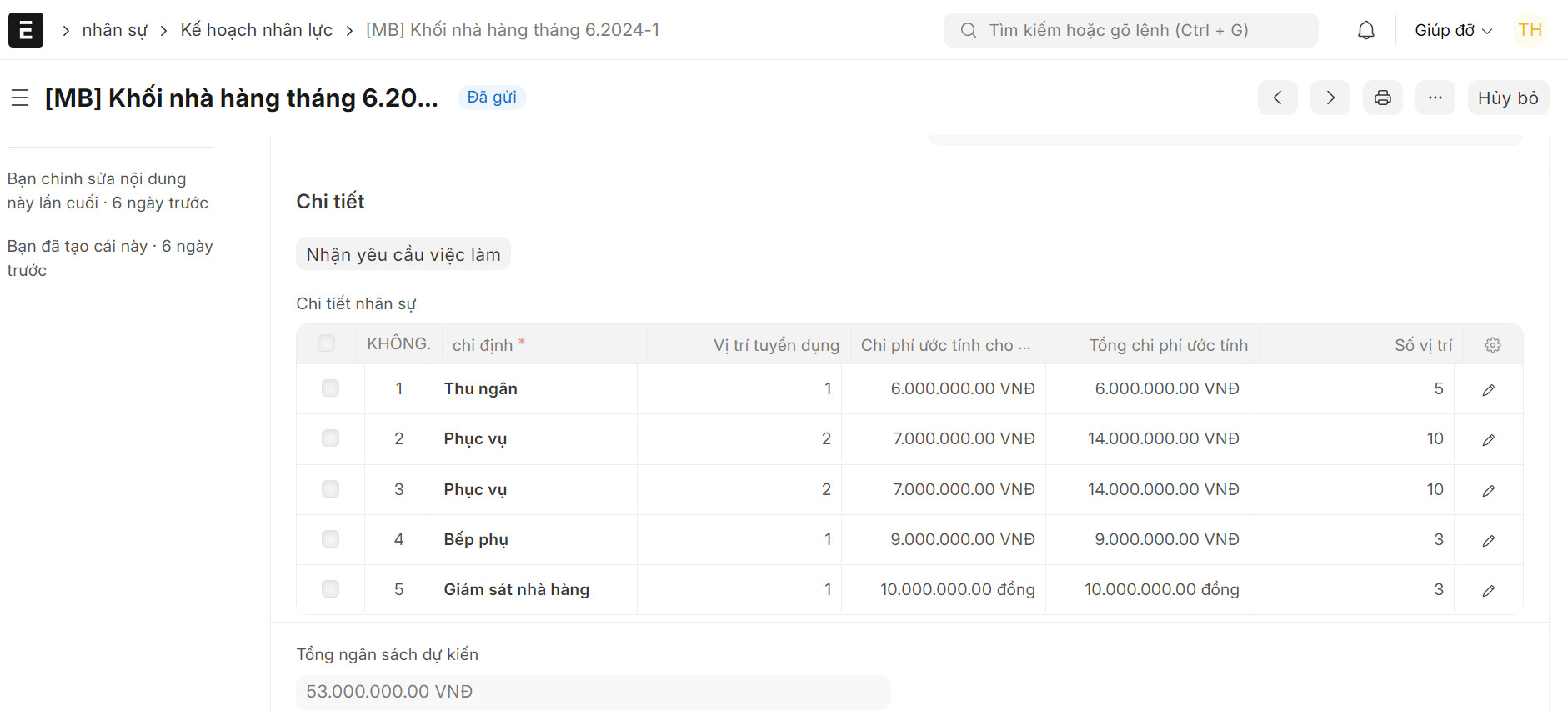
Task: Click the KHÔNG. column header
Action: [x=398, y=343]
